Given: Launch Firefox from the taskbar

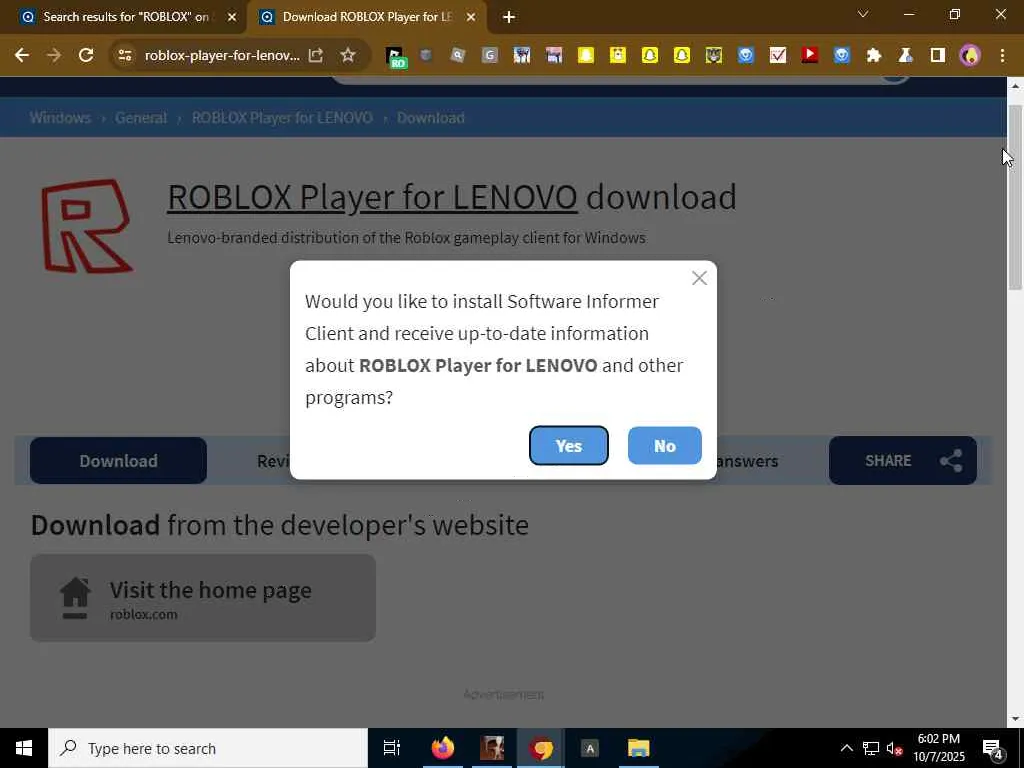Looking at the screenshot, I should [x=443, y=748].
